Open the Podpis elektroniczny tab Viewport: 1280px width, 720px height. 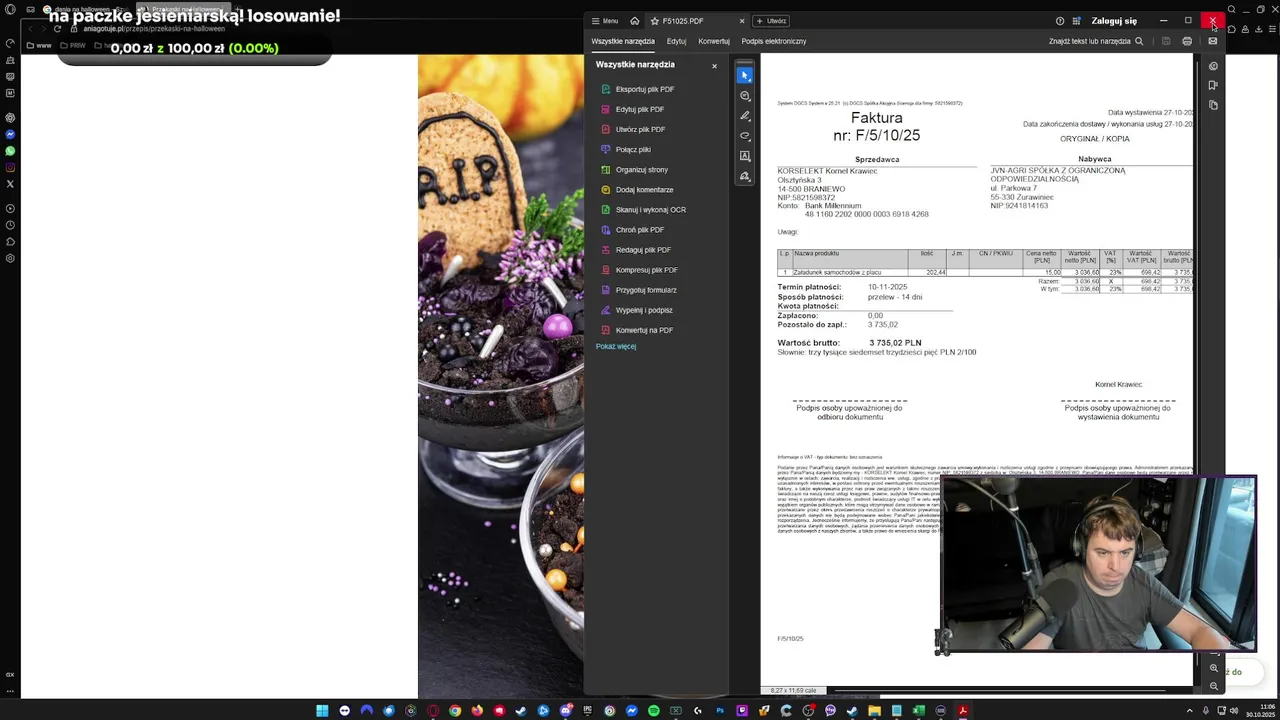coord(774,41)
